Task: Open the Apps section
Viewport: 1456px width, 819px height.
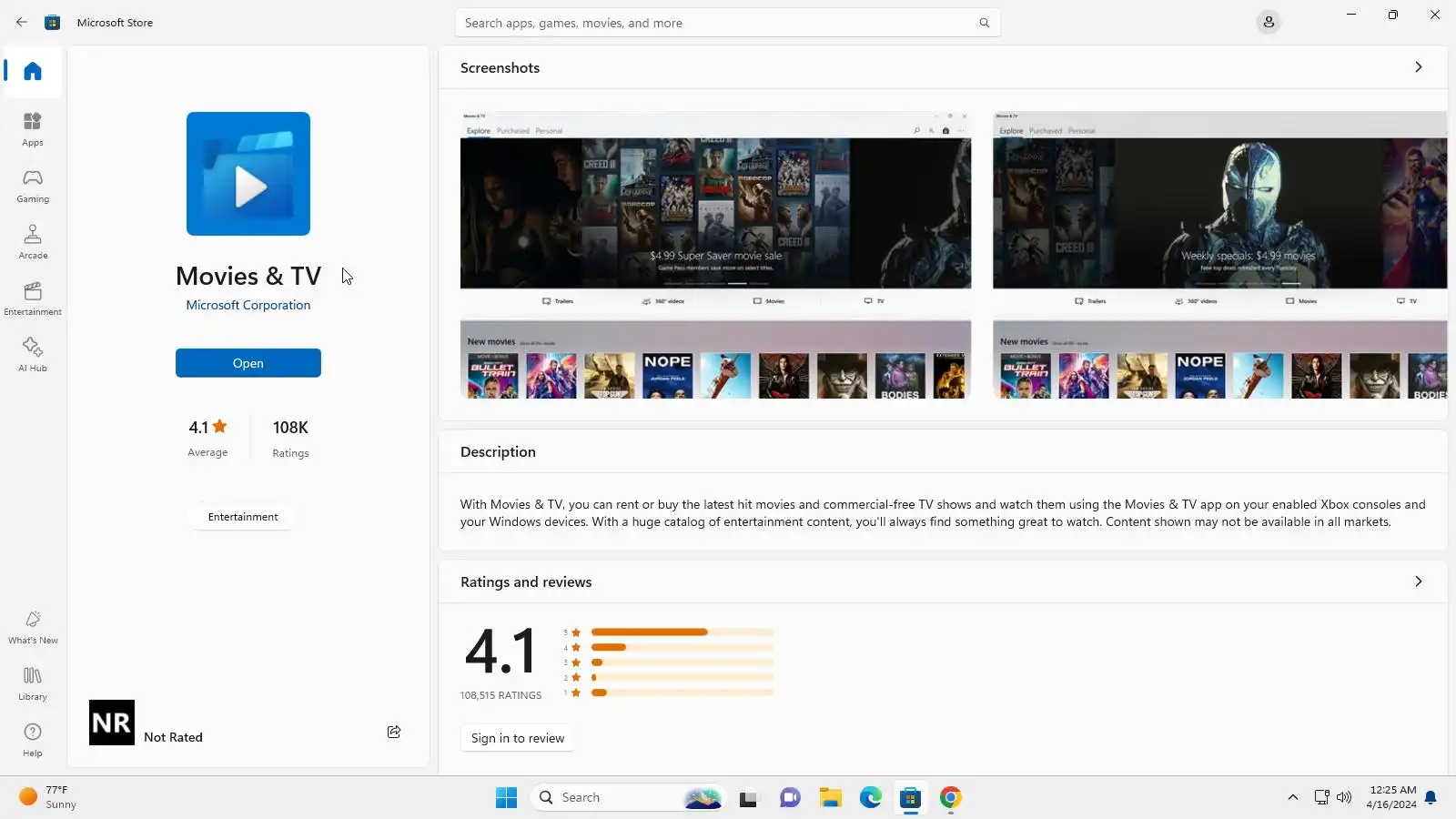Action: pos(33,128)
